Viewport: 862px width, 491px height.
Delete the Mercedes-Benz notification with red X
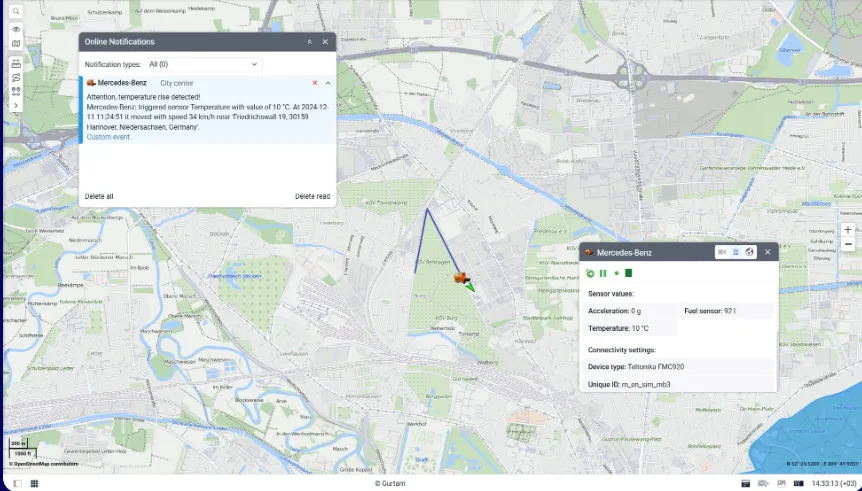tap(315, 83)
